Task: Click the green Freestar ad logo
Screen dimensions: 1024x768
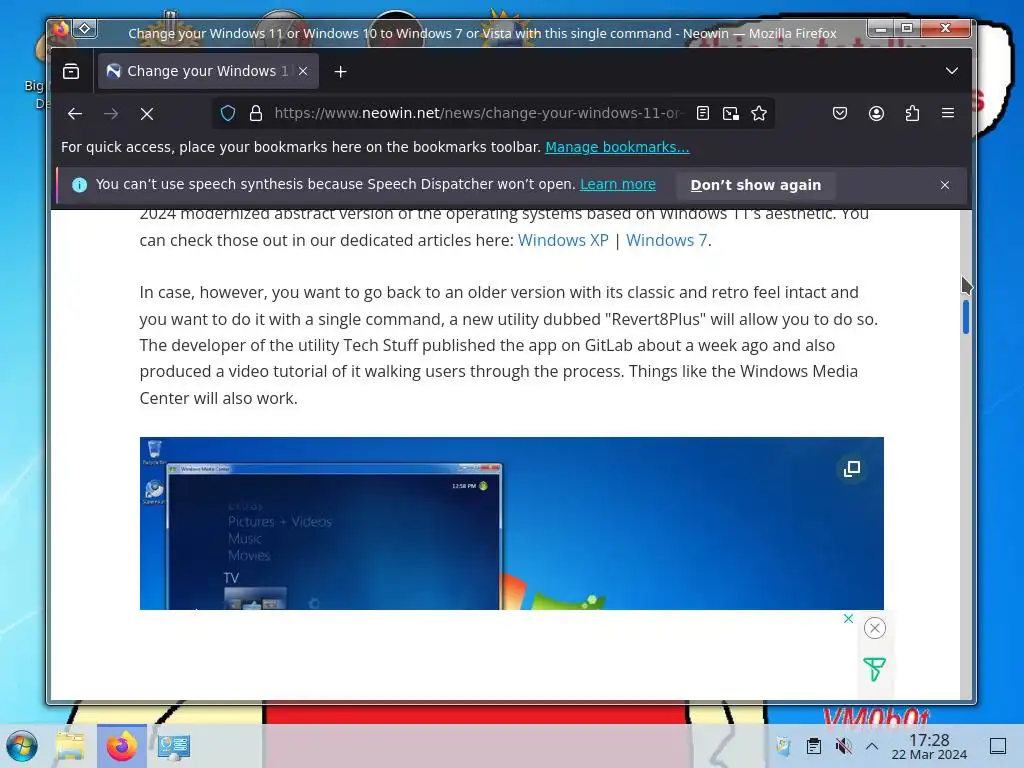Action: (874, 669)
